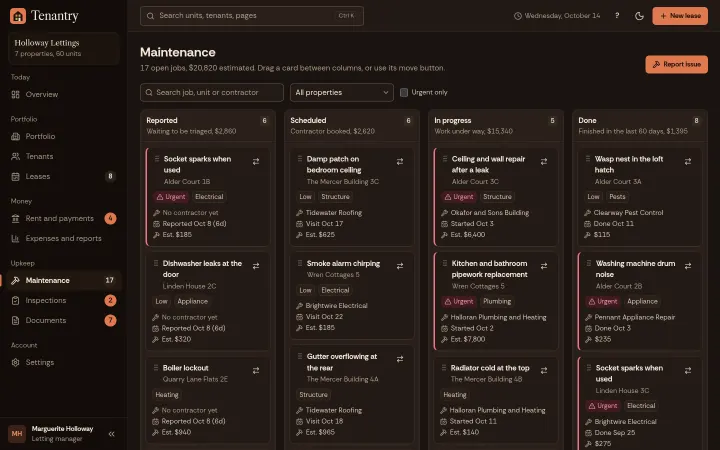Collapse the sidebar with the chevron icon

111,434
